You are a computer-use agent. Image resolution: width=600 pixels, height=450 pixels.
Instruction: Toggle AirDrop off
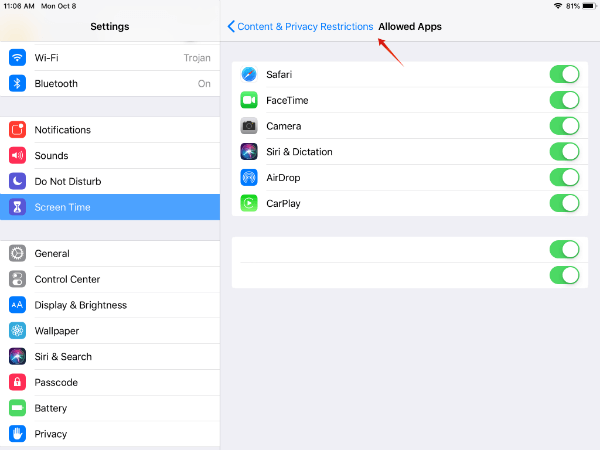(564, 178)
